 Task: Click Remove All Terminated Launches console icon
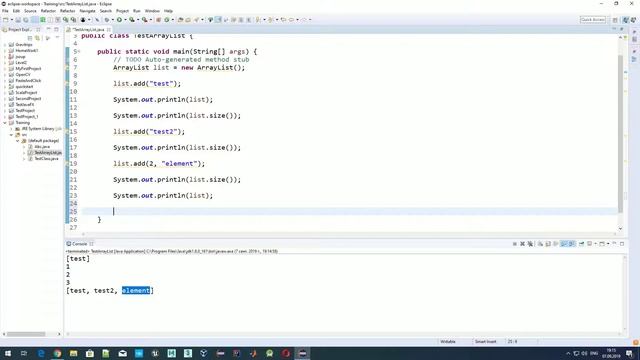click(x=530, y=244)
